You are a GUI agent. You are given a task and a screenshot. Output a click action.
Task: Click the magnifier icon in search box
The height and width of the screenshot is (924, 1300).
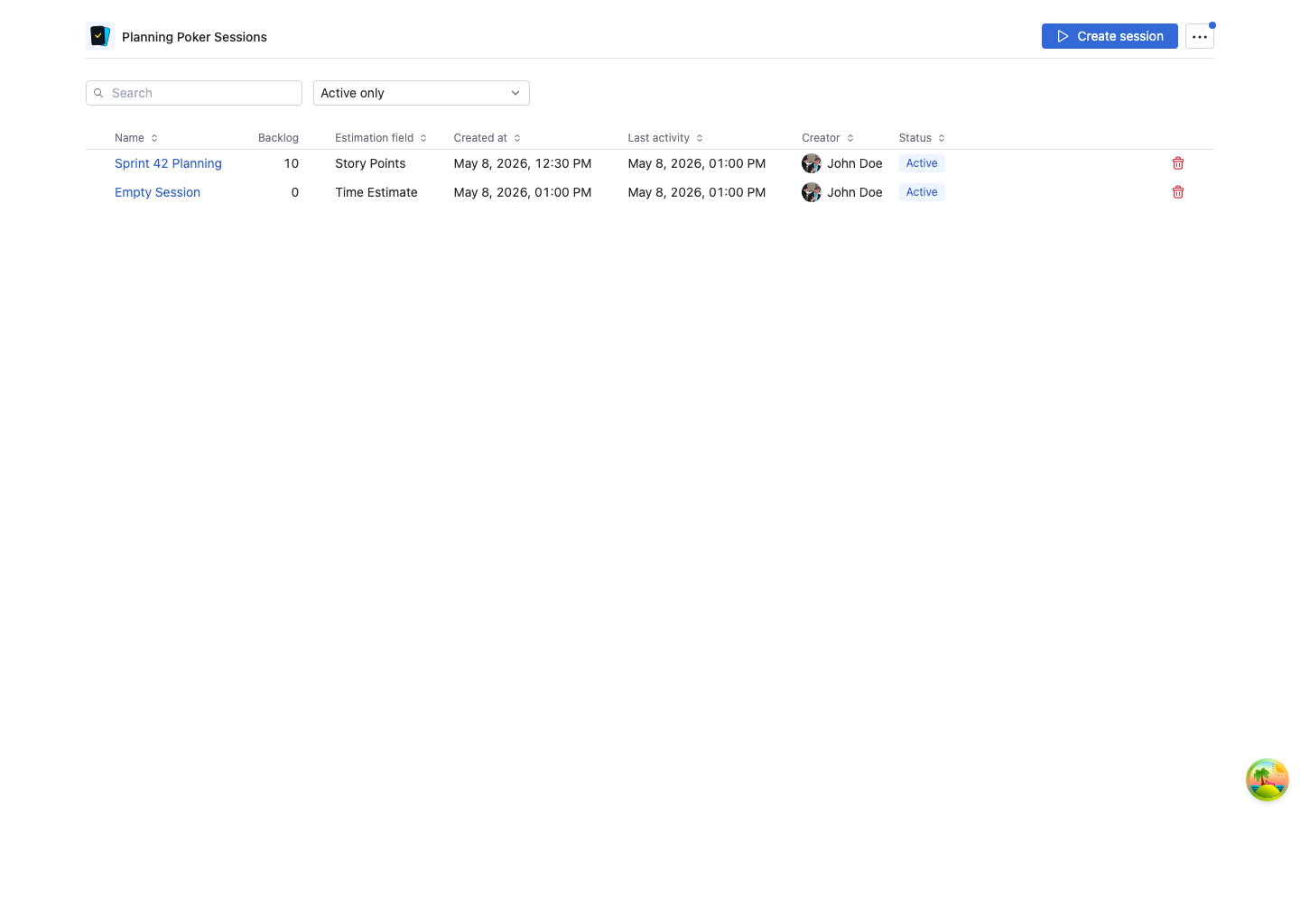pos(98,93)
